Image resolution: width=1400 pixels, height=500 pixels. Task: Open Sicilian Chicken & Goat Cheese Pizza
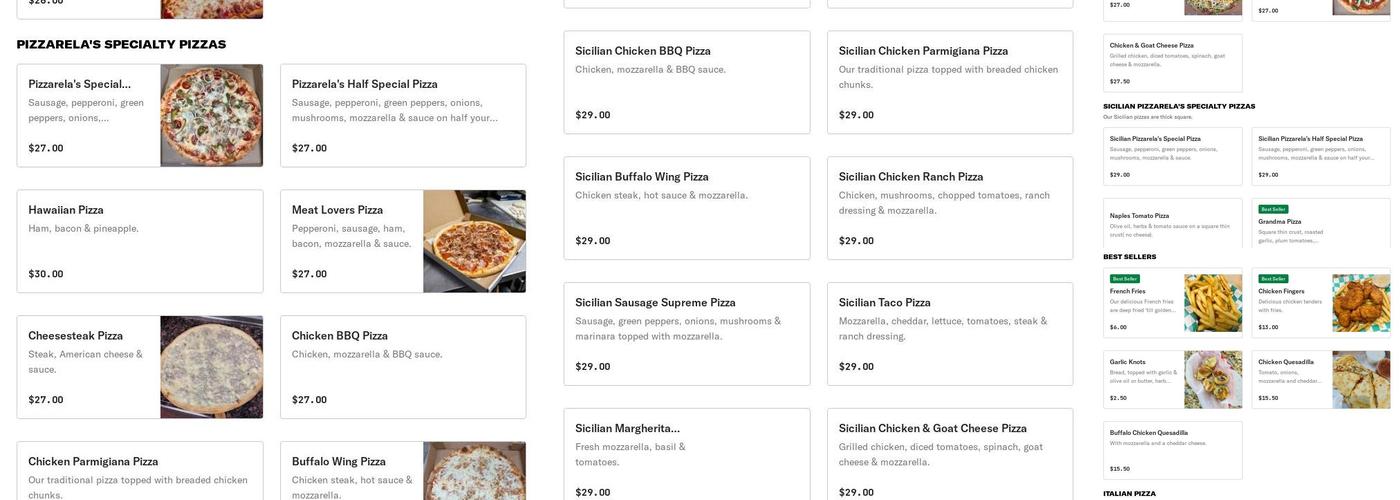coord(950,454)
